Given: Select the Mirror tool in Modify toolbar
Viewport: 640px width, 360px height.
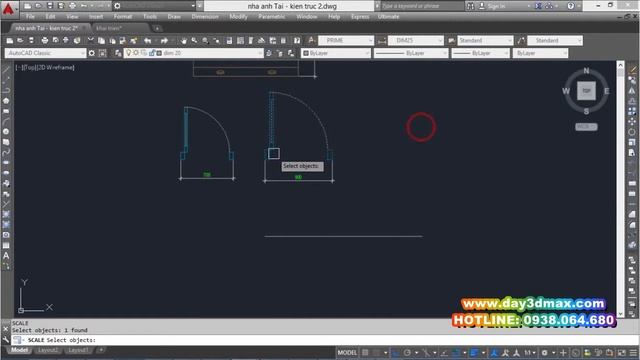Looking at the screenshot, I should tap(632, 91).
